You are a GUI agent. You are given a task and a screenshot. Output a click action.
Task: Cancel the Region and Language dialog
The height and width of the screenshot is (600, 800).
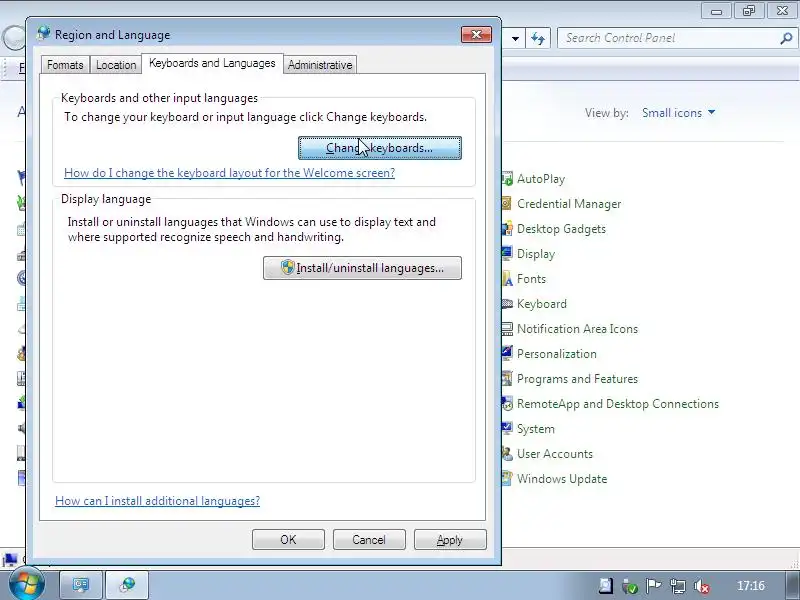369,540
